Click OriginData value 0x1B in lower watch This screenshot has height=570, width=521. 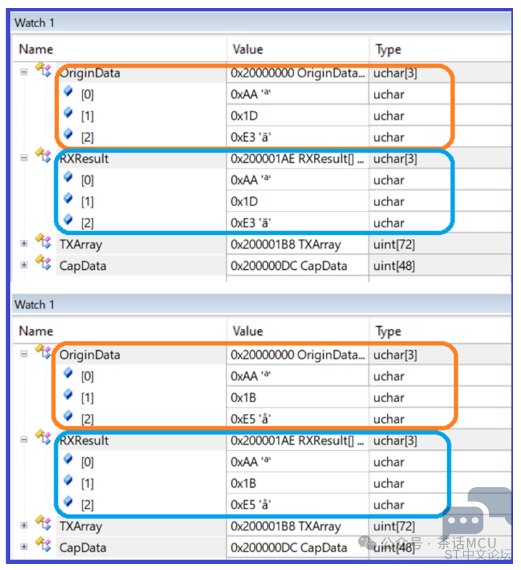click(x=243, y=398)
